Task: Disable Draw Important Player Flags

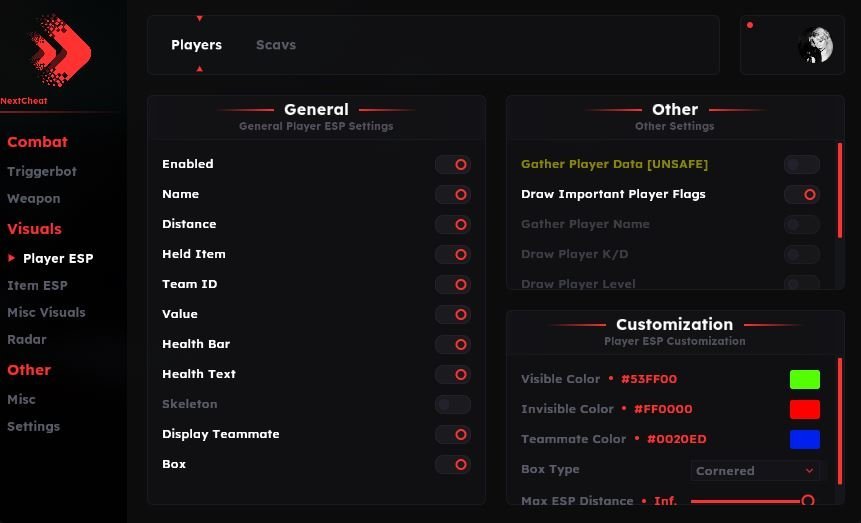Action: [802, 195]
